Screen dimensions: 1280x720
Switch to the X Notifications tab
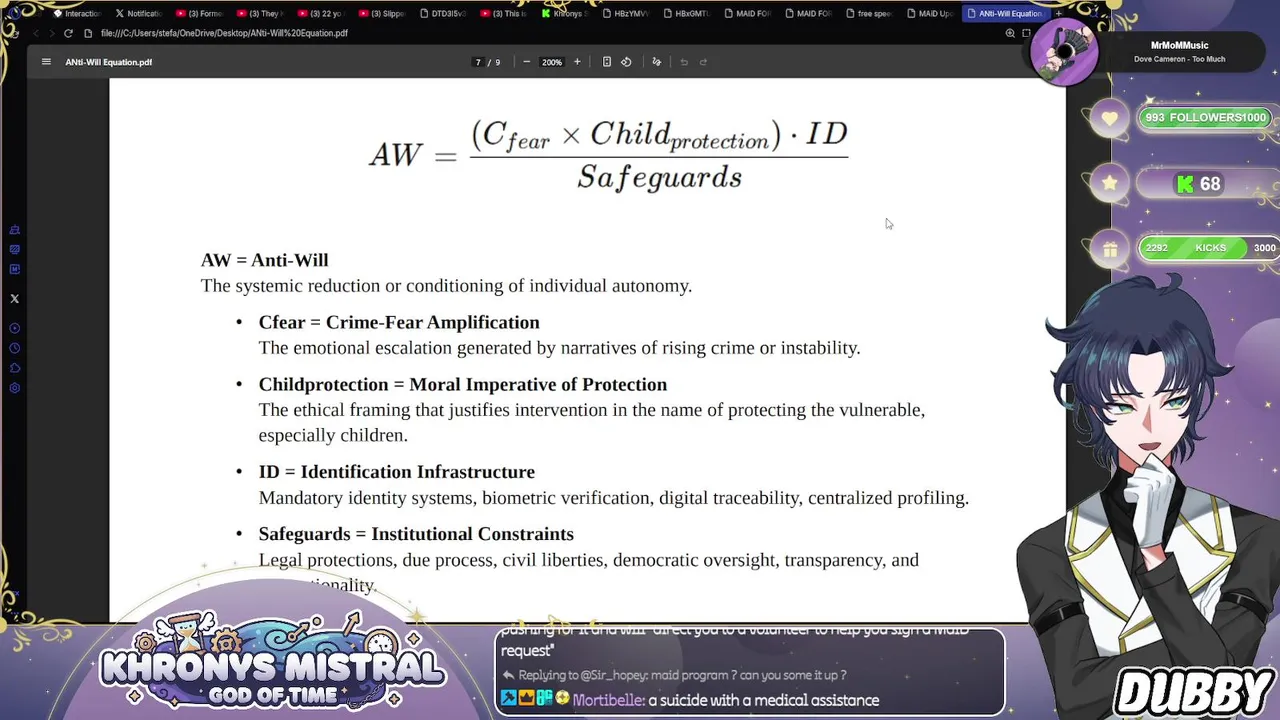coord(138,14)
